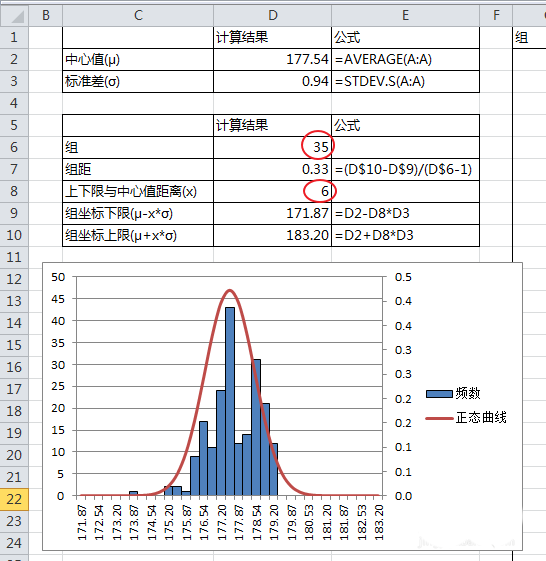This screenshot has height=561, width=546.
Task: Select the right axis label 0.5
Action: (403, 277)
